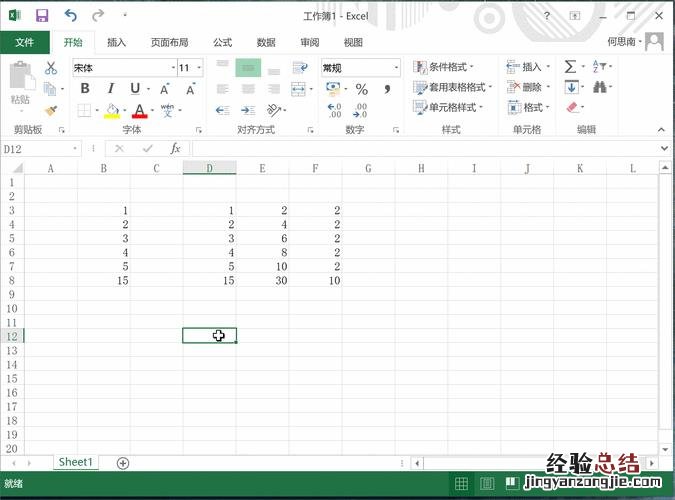Toggle middle align (highlighted)
This screenshot has width=675, height=500.
248,68
